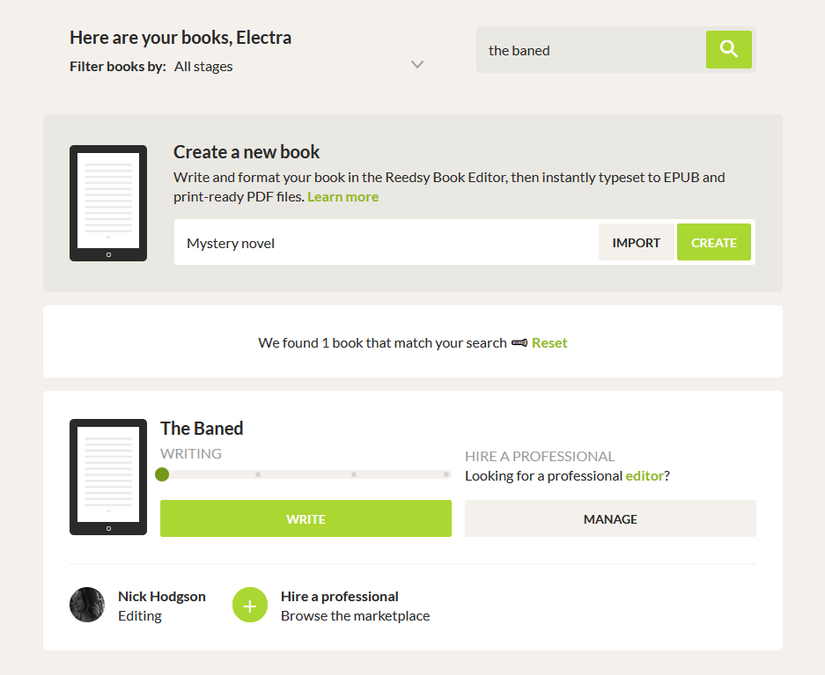Screen dimensions: 825x675
Task: Open the All stages filter dropdown
Action: (203, 66)
